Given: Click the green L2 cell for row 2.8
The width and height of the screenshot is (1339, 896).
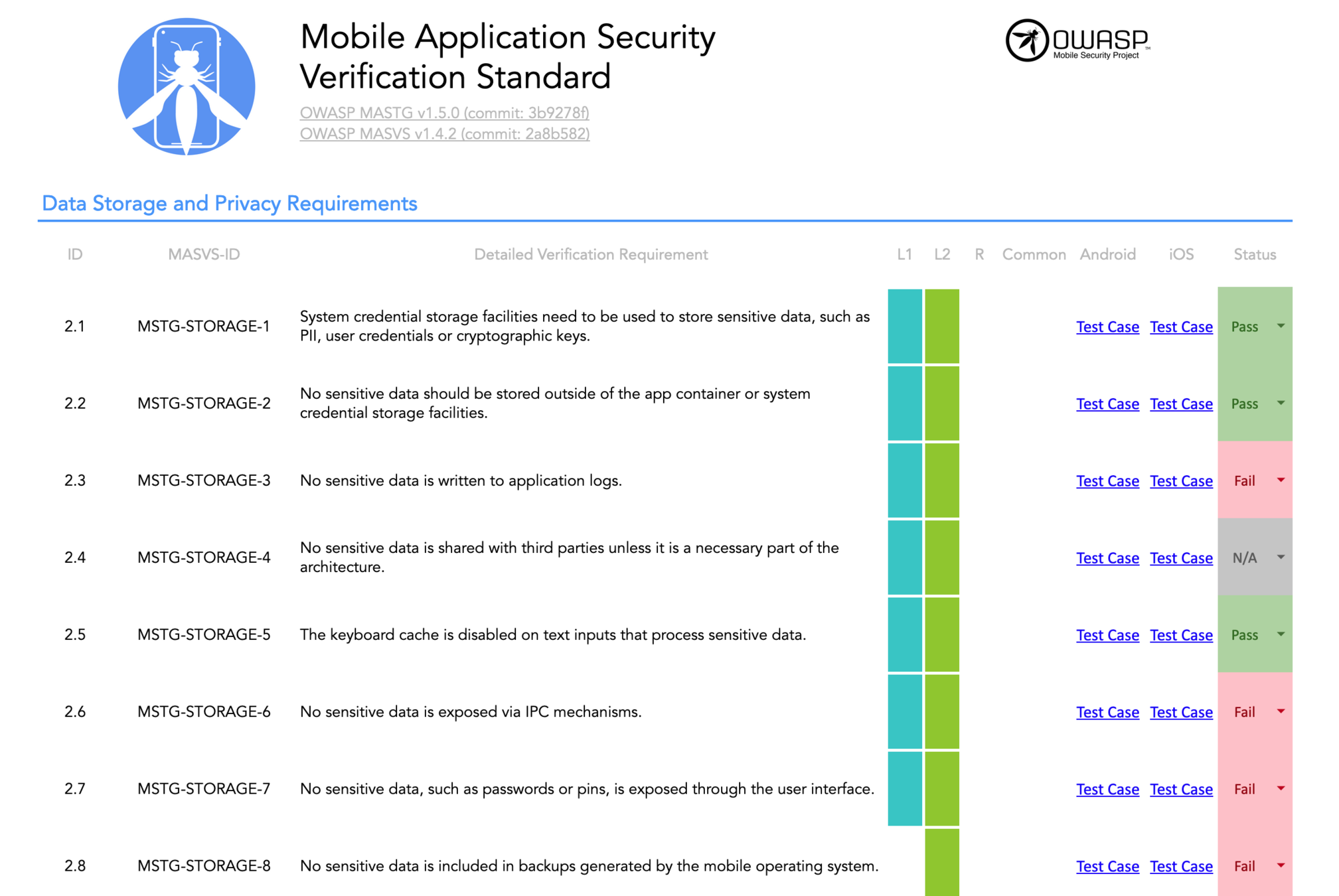Looking at the screenshot, I should click(x=942, y=863).
